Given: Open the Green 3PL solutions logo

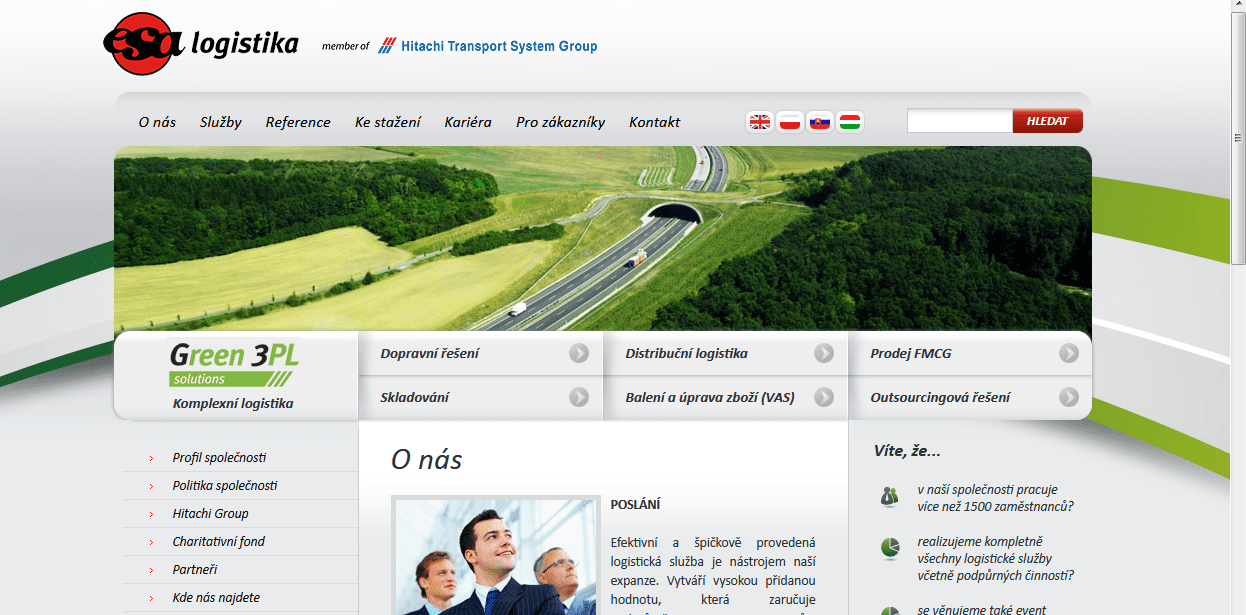Looking at the screenshot, I should coord(234,363).
